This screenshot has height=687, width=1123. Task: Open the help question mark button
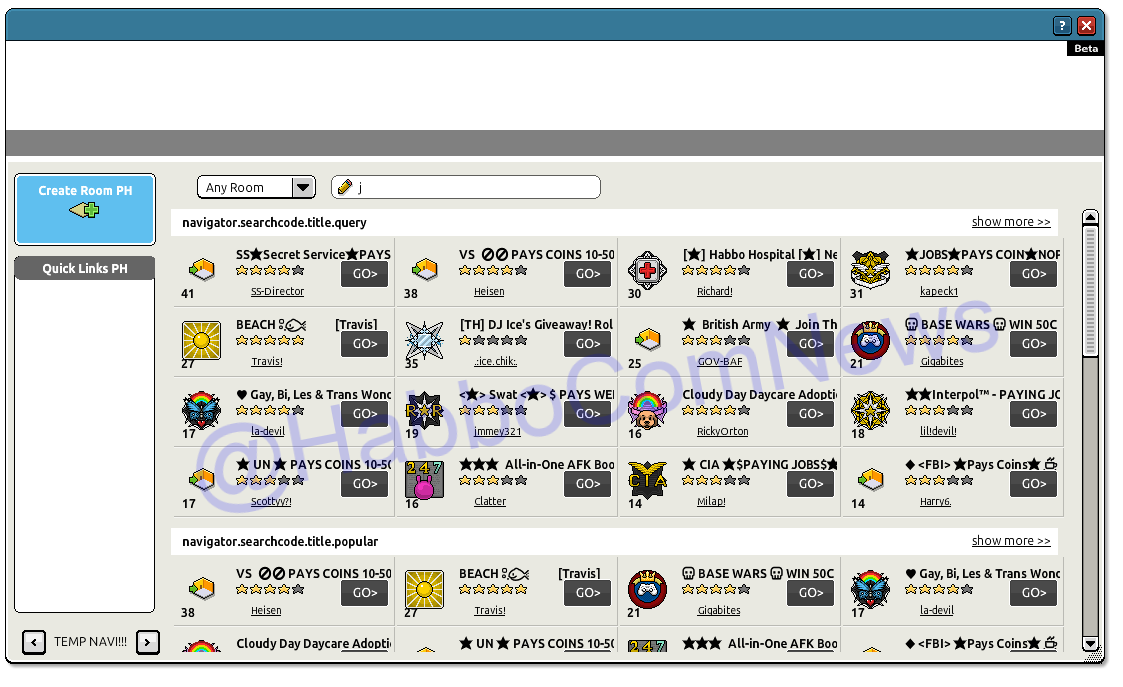[x=1062, y=26]
